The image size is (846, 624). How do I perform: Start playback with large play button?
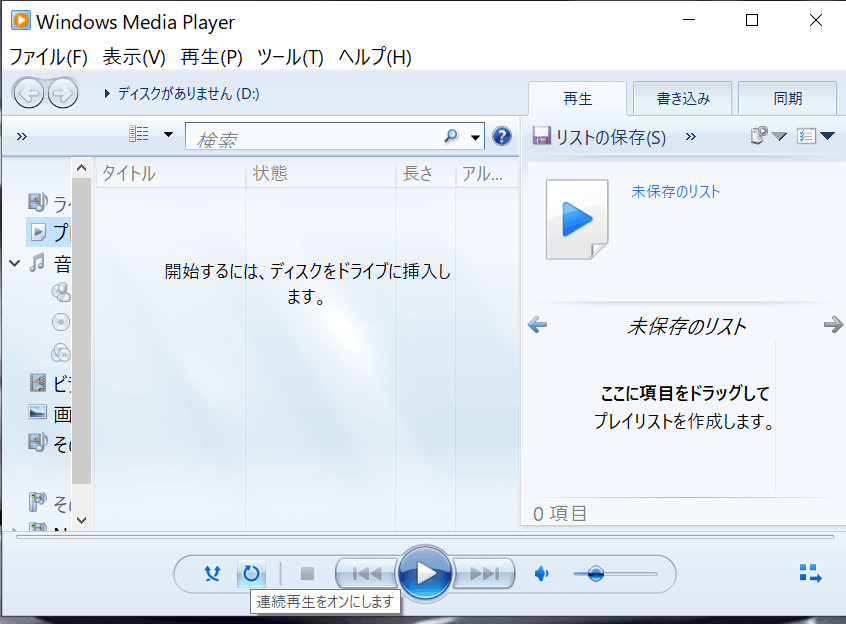(x=425, y=573)
